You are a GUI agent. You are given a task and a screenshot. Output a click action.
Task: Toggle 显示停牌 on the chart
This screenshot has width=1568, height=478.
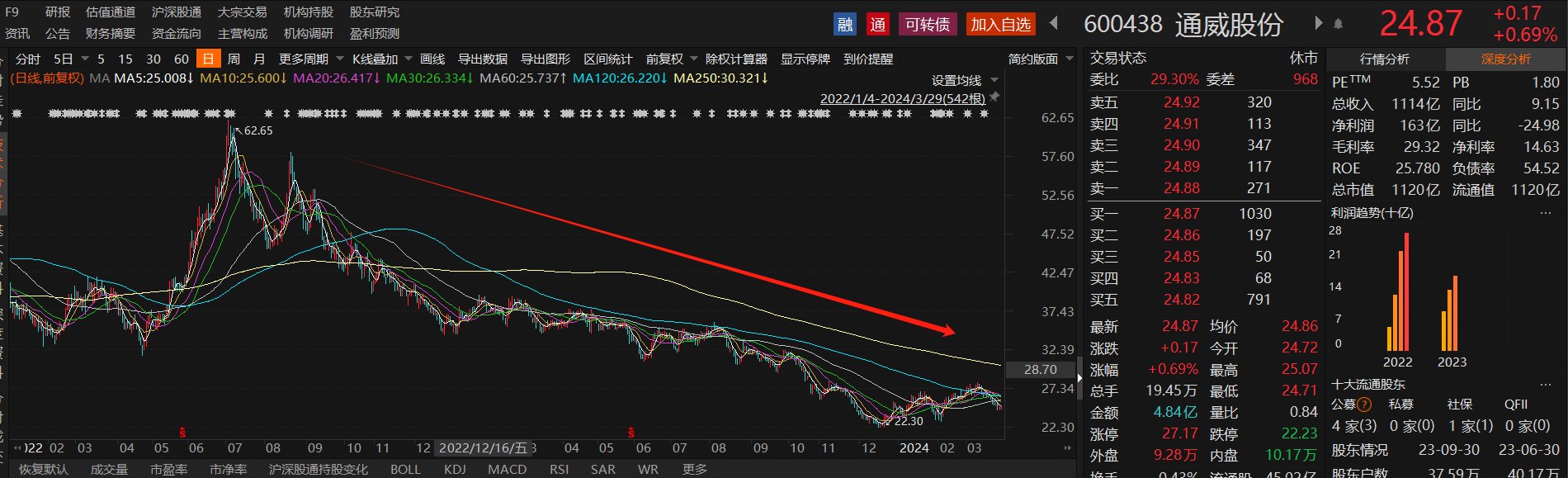coord(805,59)
